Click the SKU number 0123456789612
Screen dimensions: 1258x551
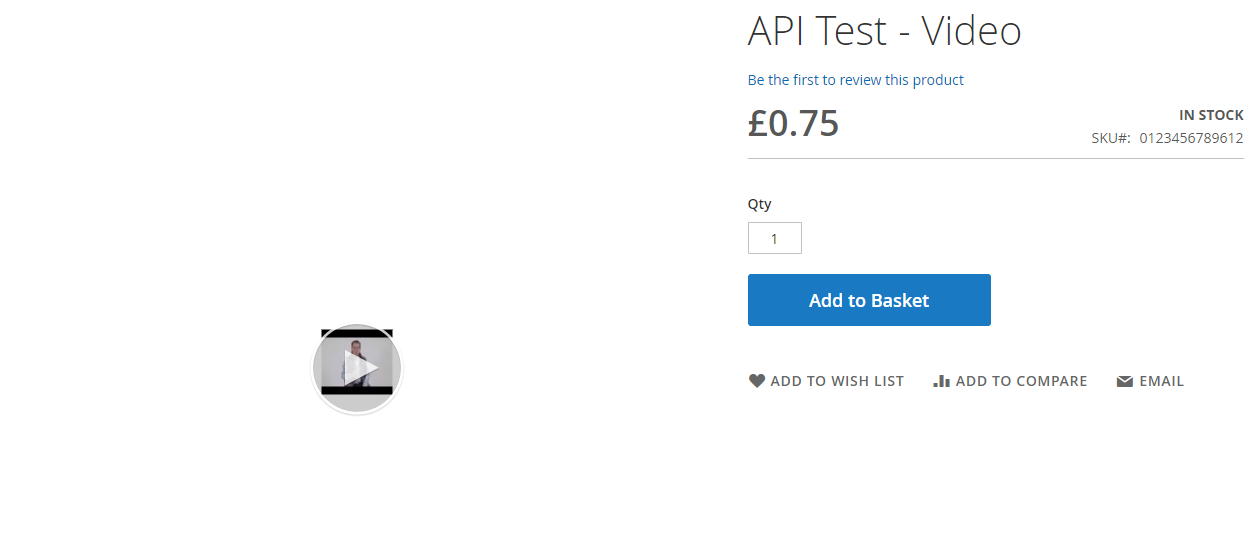tap(1192, 138)
